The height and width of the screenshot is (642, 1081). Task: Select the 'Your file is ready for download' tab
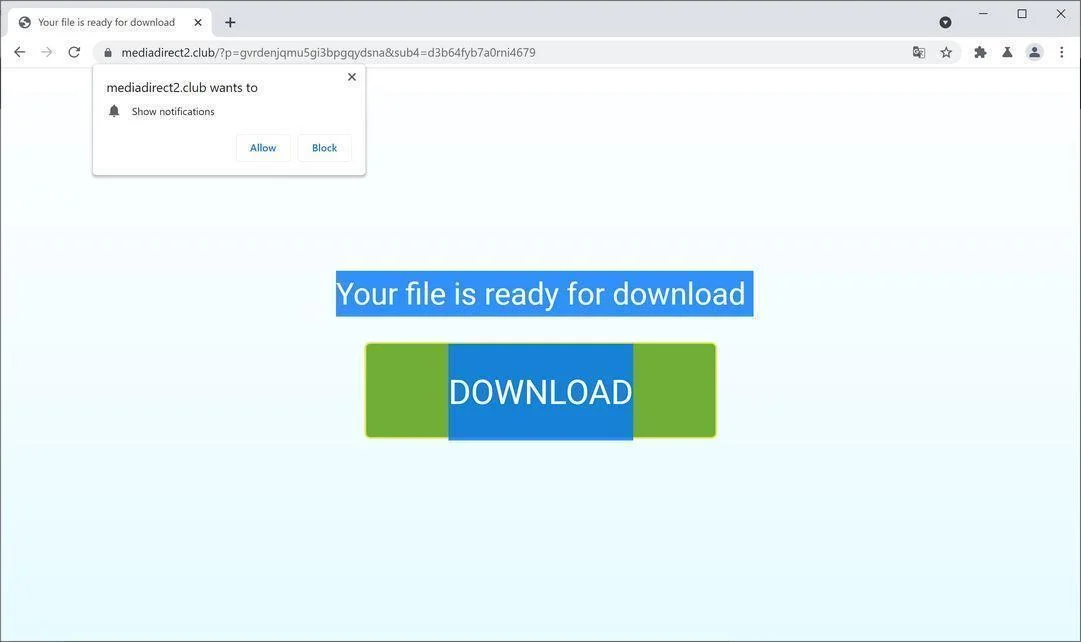(x=110, y=23)
